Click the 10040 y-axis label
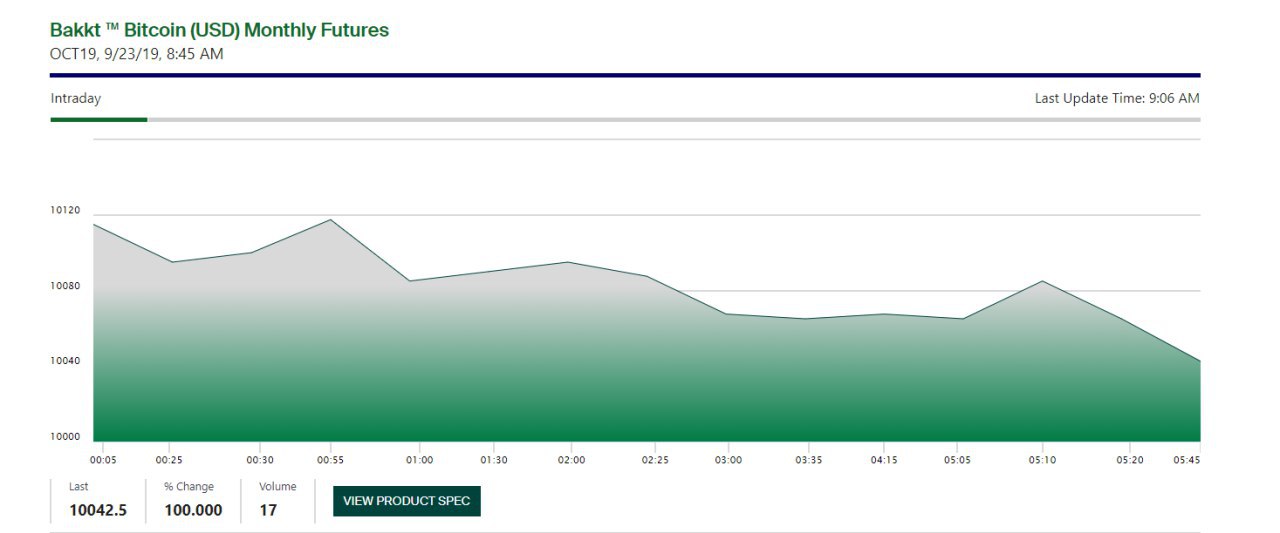 pos(65,361)
